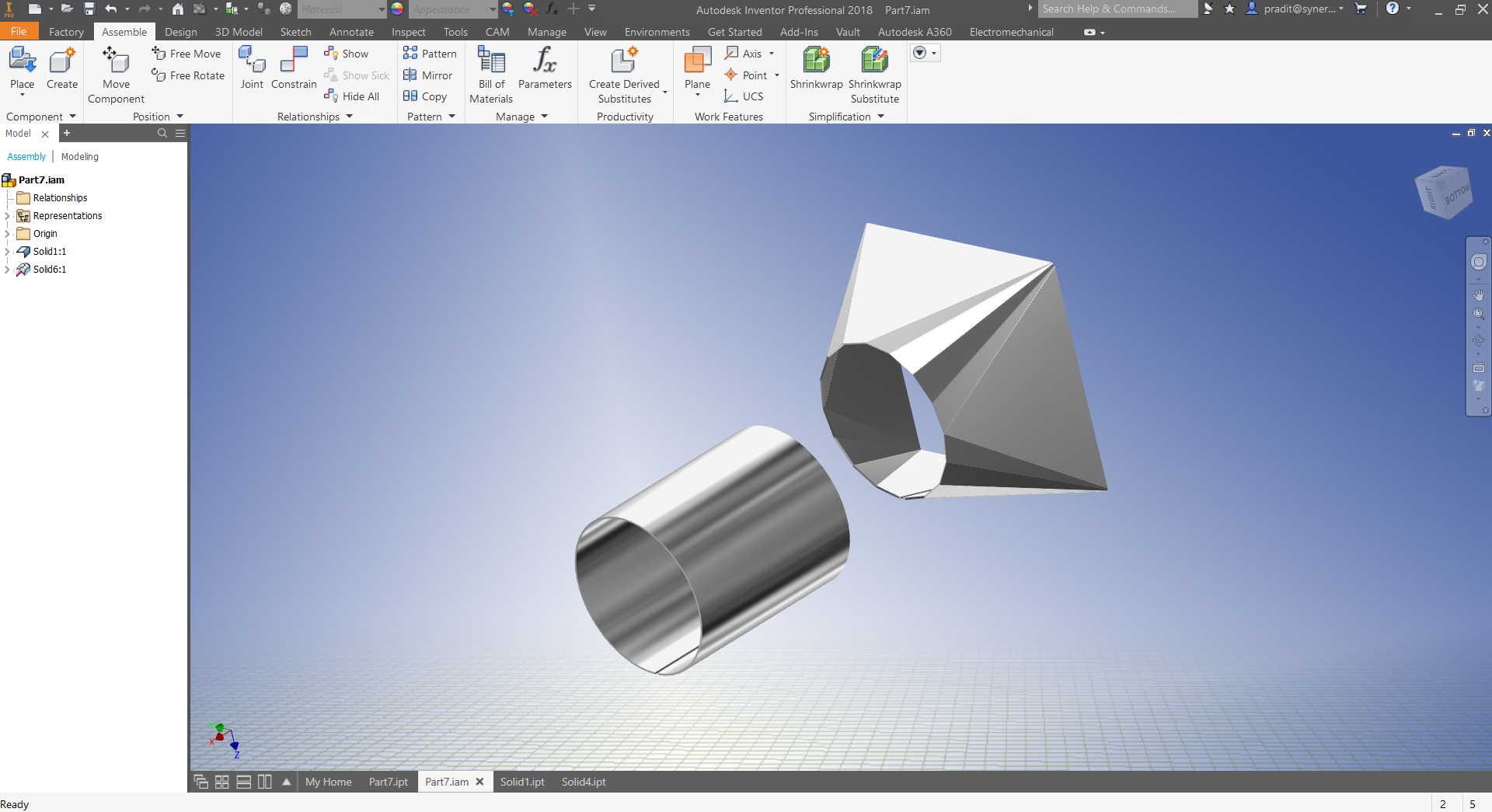Viewport: 1492px width, 812px height.
Task: Open the Create Component tool
Action: [61, 66]
